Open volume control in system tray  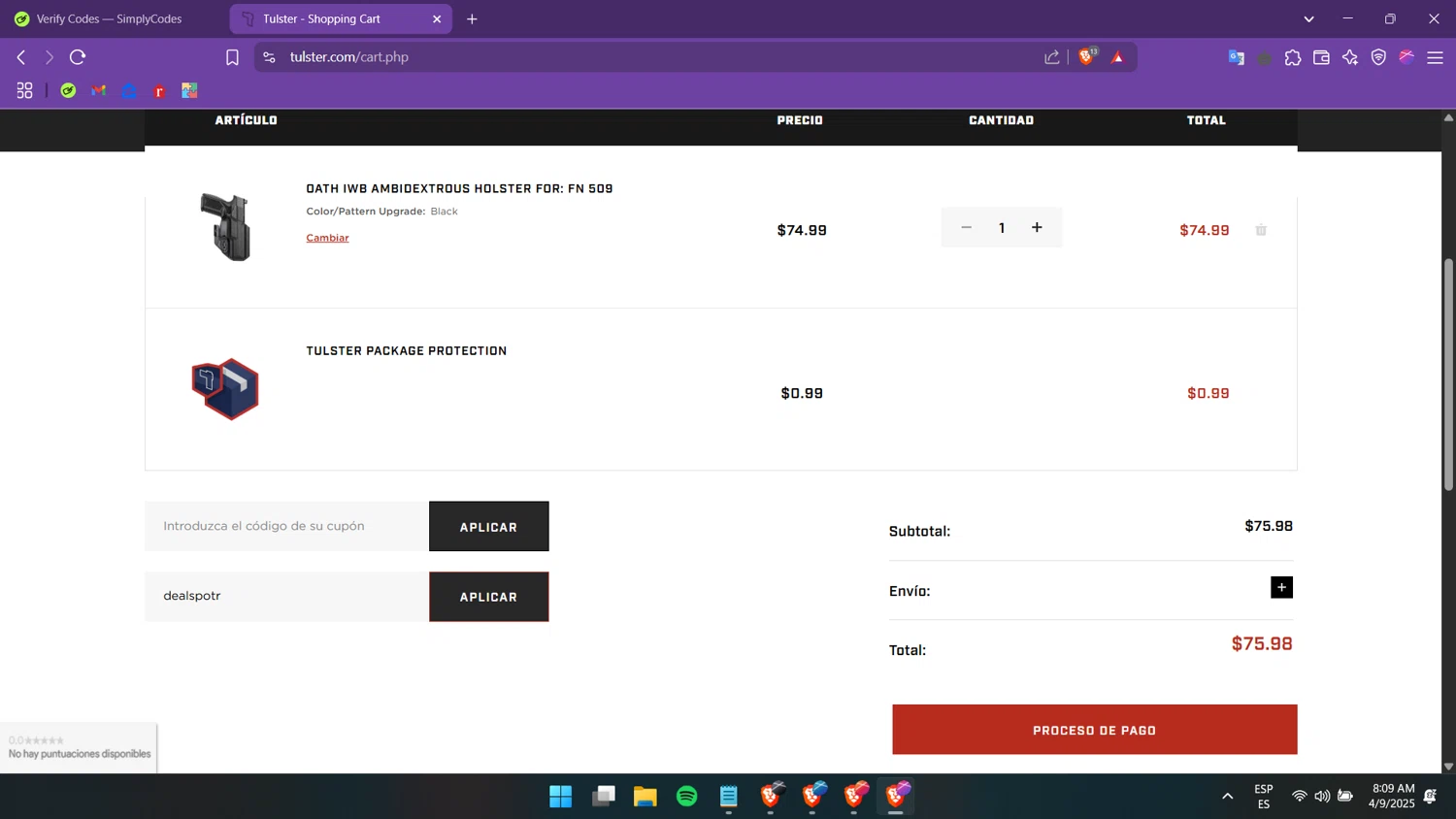click(1322, 796)
